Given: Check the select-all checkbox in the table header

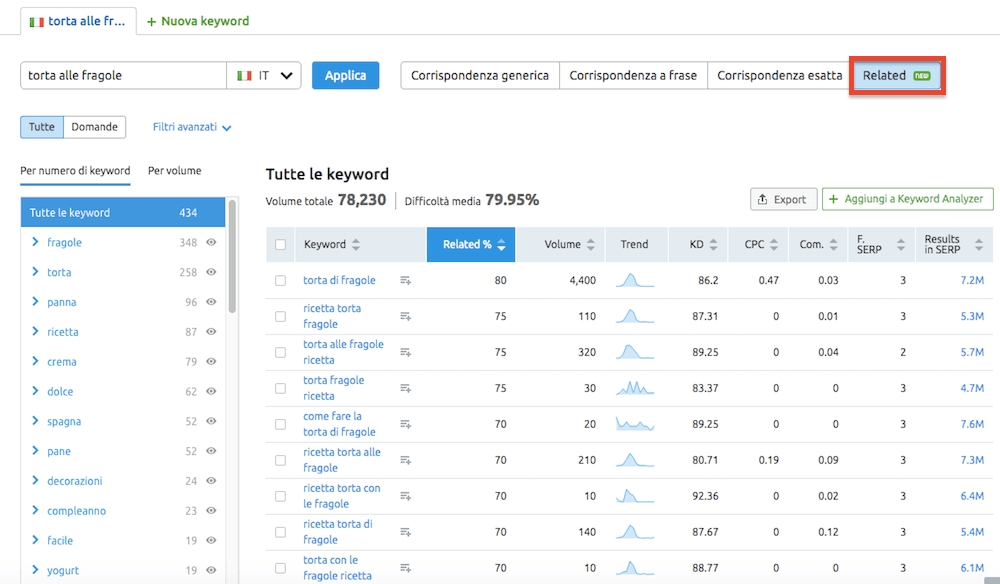Looking at the screenshot, I should point(281,244).
